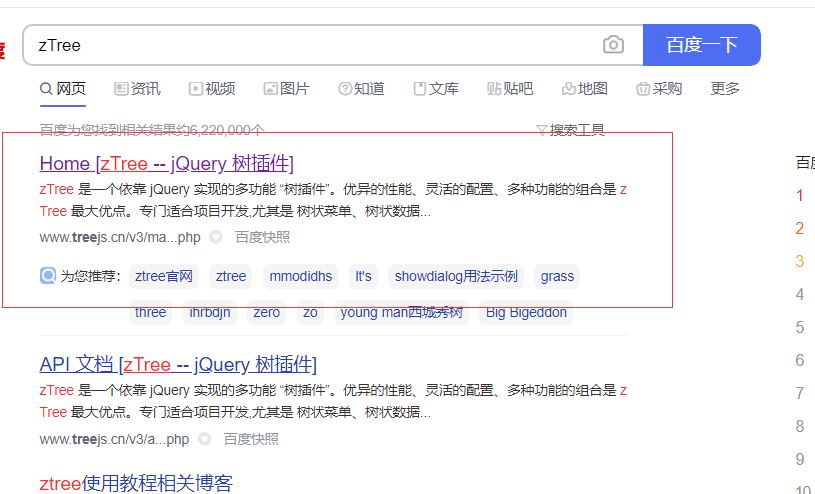
Task: Select the young man西城秀树 suggestion chip
Action: [401, 313]
